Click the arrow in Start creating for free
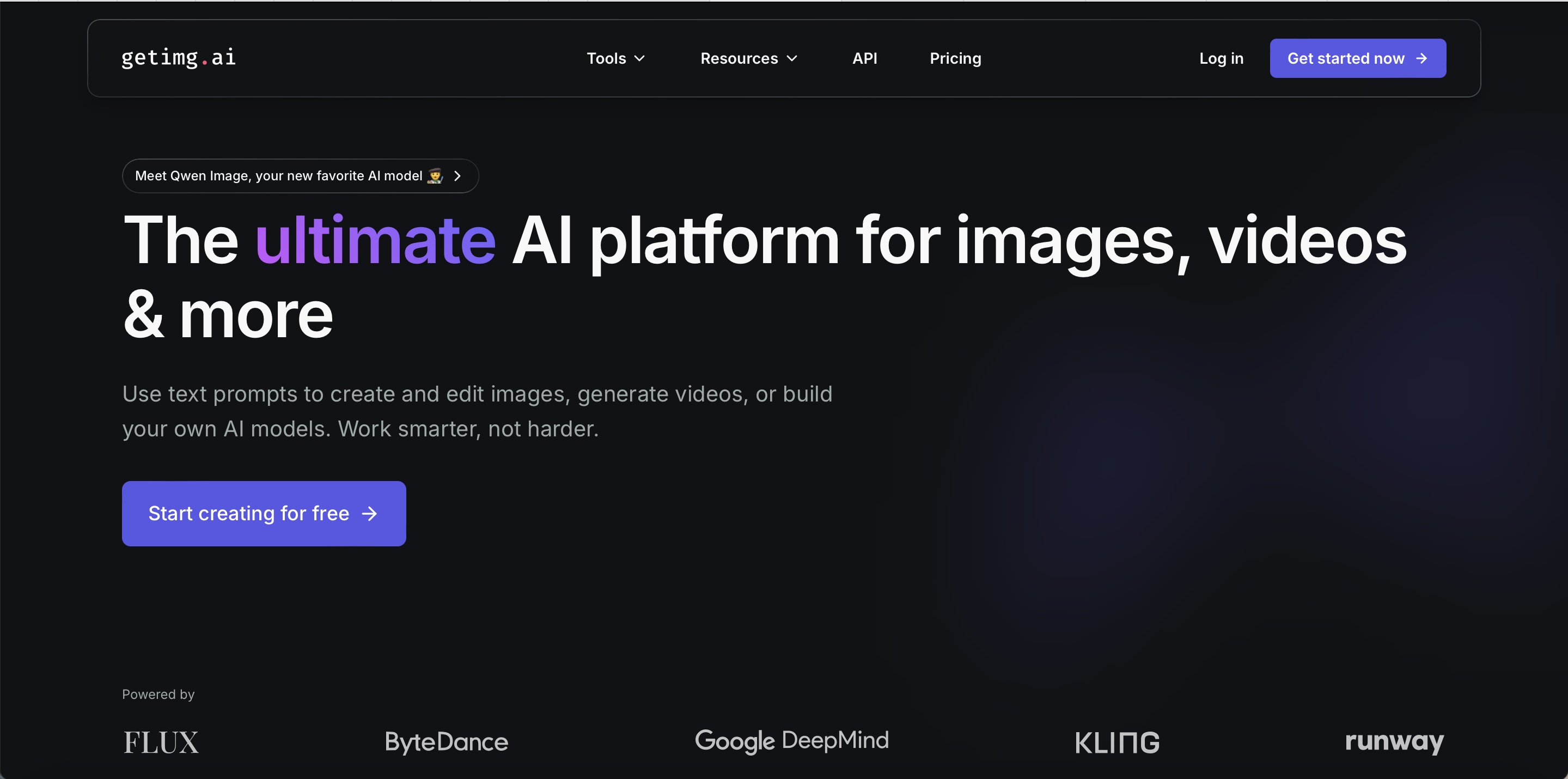The width and height of the screenshot is (1568, 779). click(369, 514)
